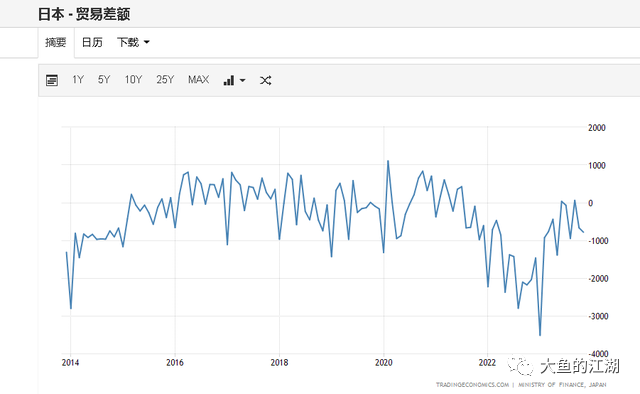Click the 2016 x-axis label
Viewport: 640px width, 394px height.
[175, 363]
